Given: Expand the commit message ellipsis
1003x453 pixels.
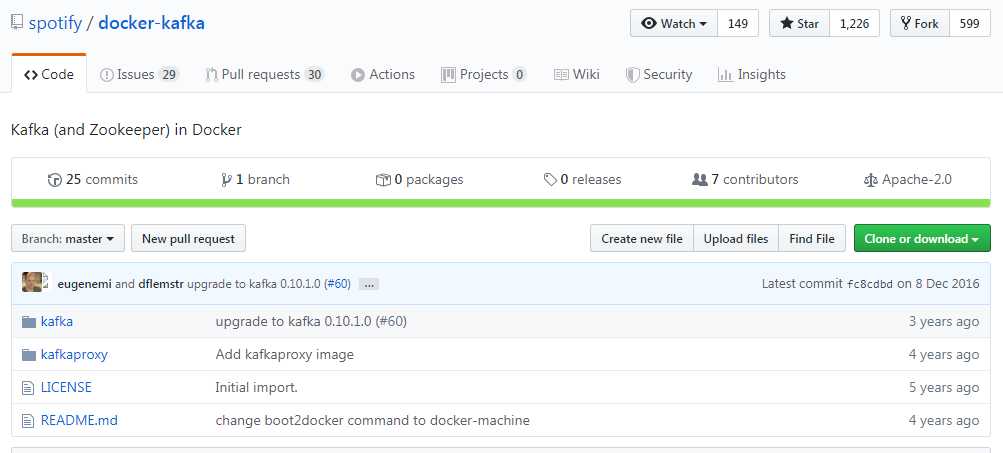Looking at the screenshot, I should [x=368, y=285].
